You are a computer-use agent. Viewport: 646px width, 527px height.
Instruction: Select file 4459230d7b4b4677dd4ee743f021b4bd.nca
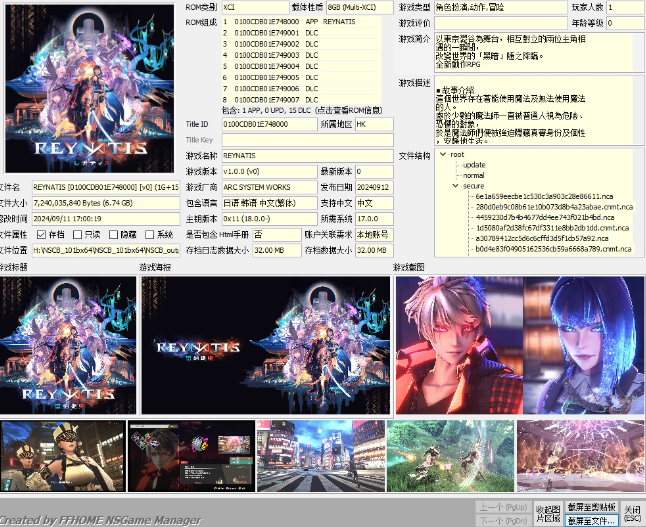[545, 217]
